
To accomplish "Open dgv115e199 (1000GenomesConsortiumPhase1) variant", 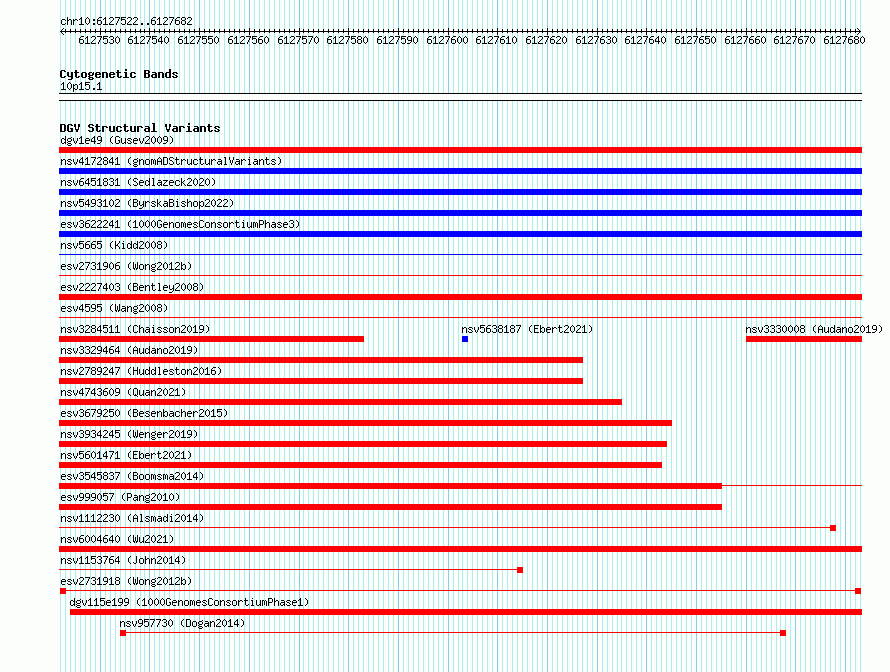I will 189,602.
